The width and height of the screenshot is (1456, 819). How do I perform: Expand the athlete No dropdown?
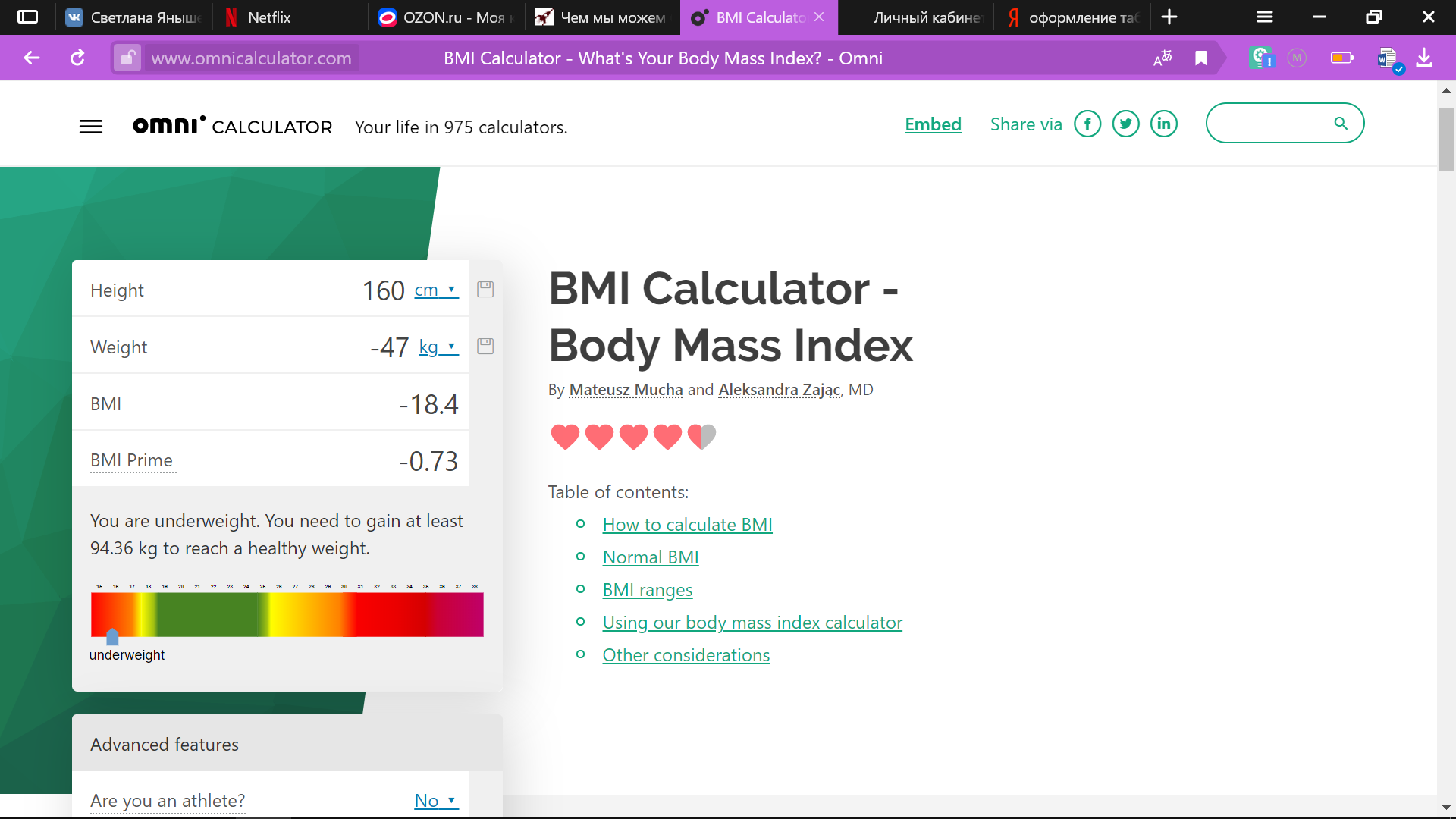tap(436, 800)
